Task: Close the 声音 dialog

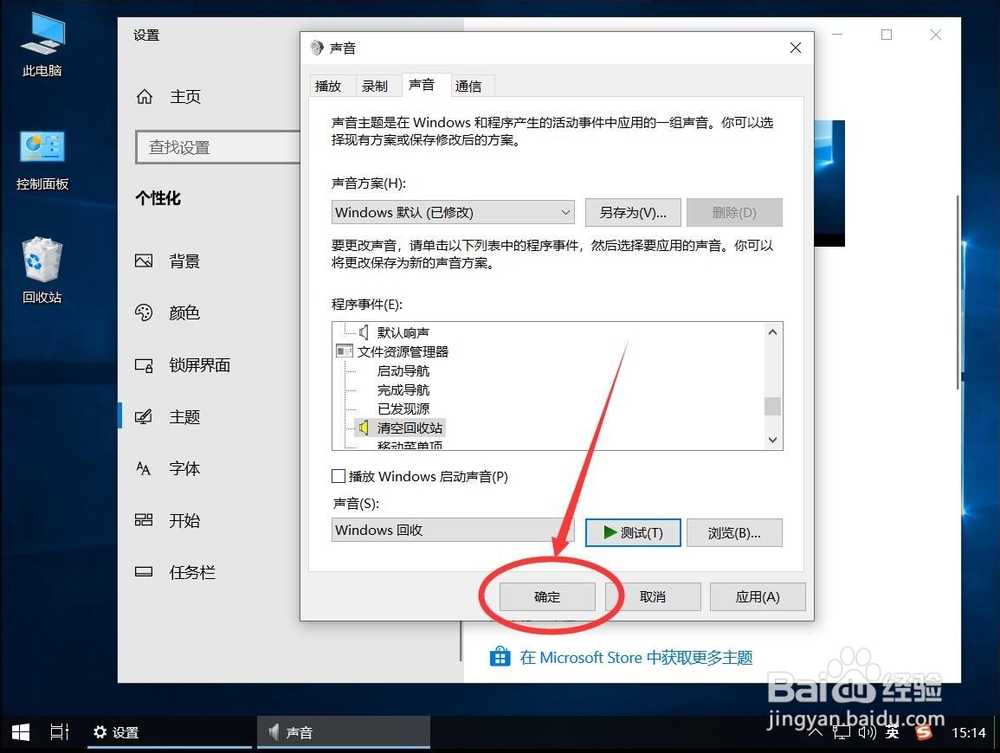Action: pyautogui.click(x=795, y=48)
